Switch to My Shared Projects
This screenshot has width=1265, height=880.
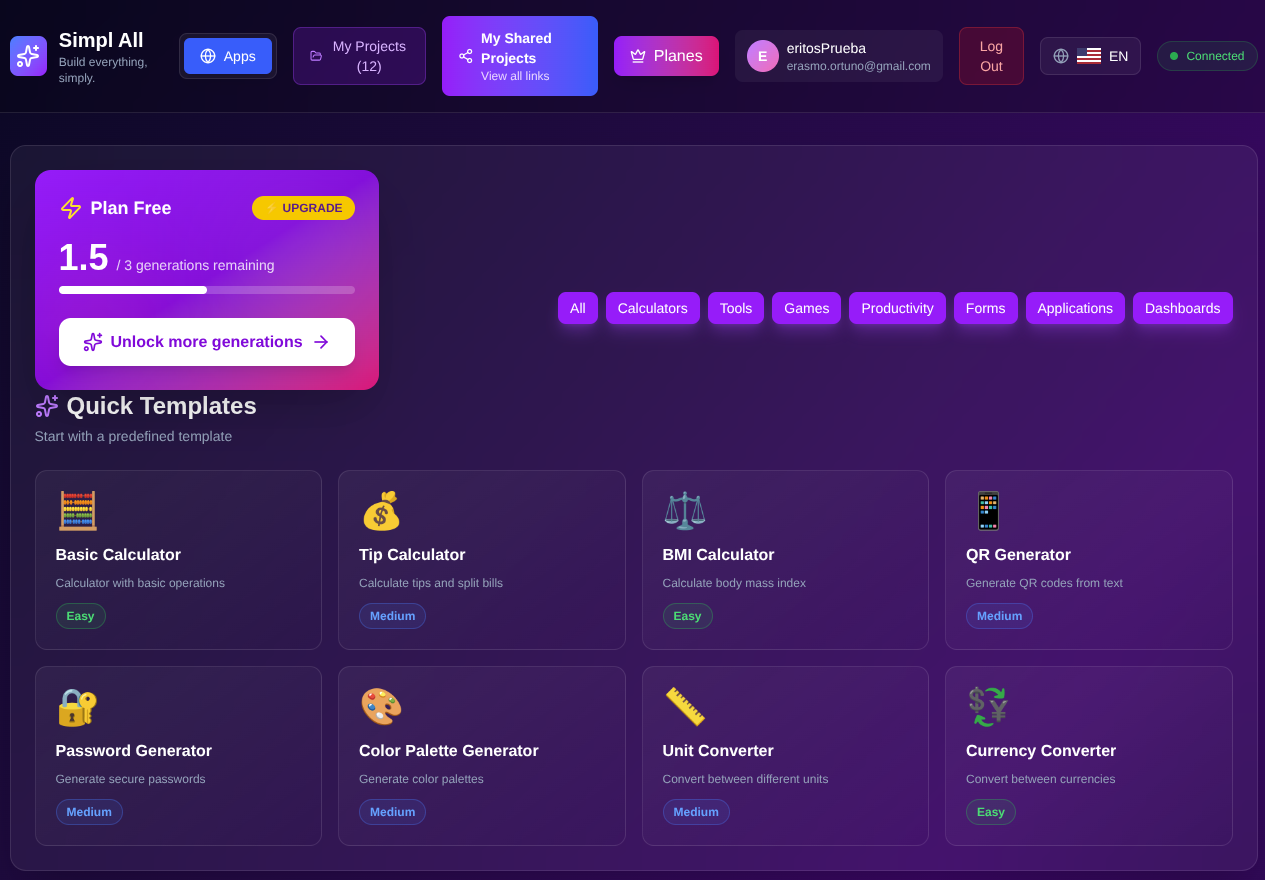519,56
